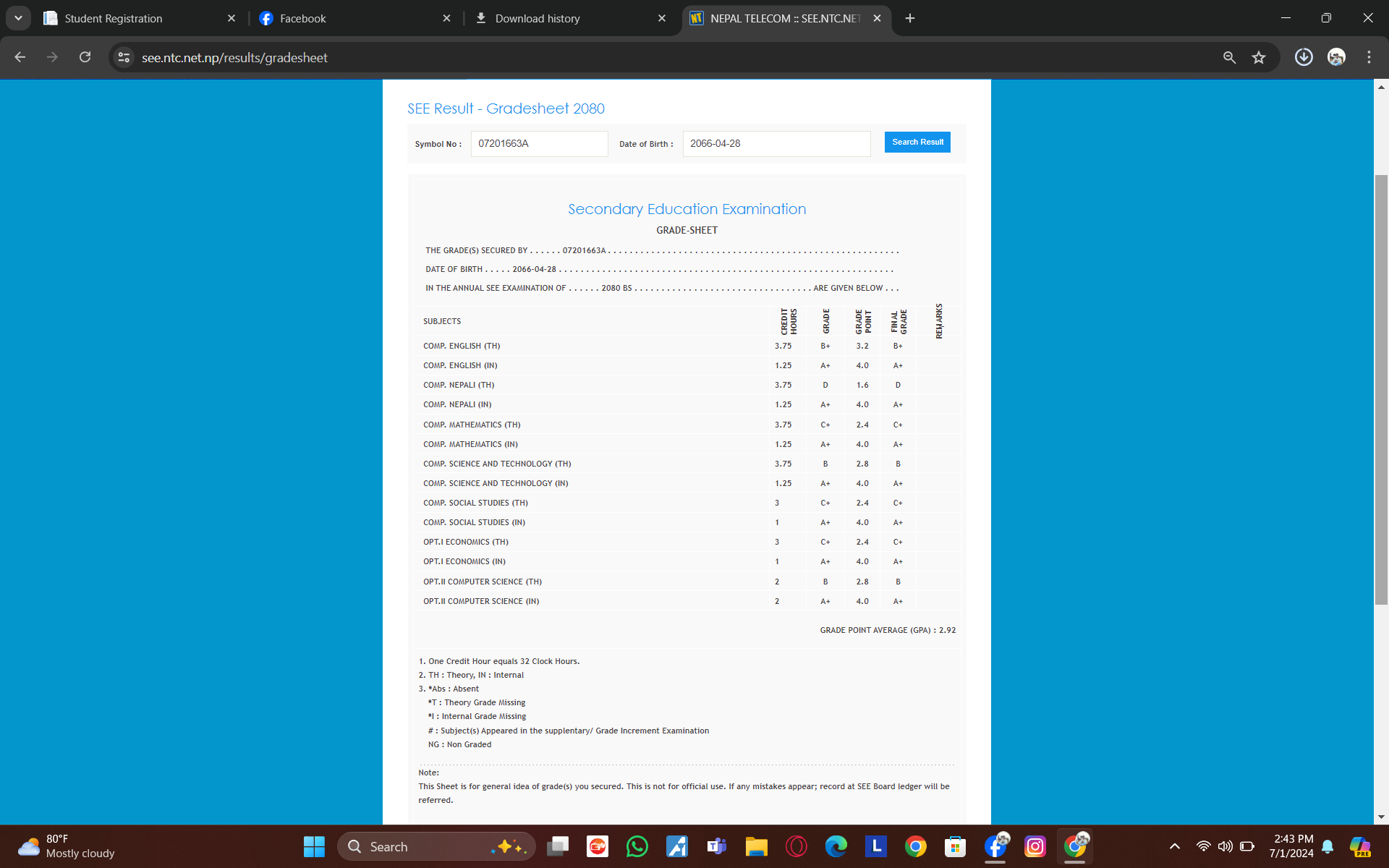Focus the Date of Birth field
The image size is (1389, 868).
[776, 143]
